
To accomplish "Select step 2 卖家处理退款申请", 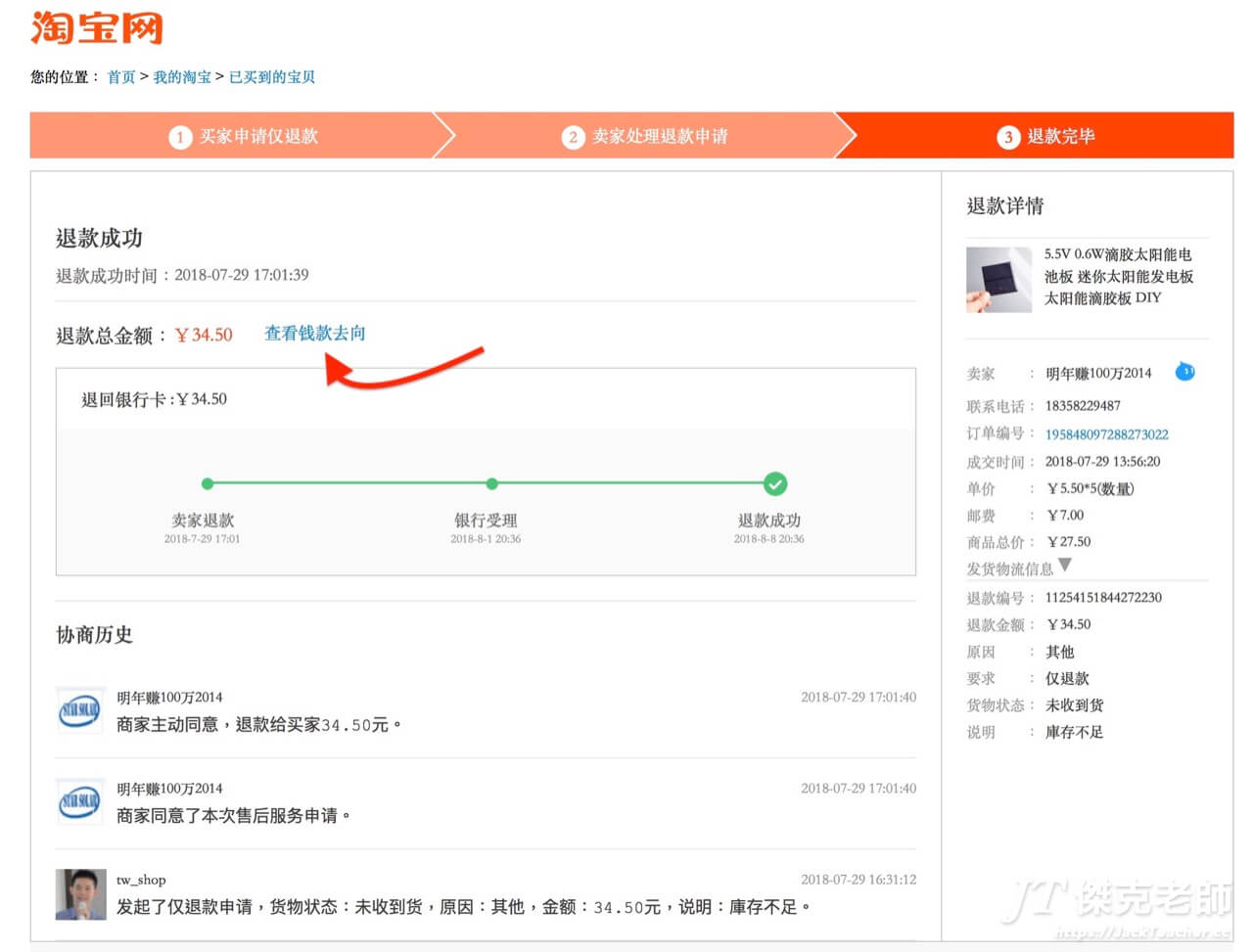I will pos(646,136).
